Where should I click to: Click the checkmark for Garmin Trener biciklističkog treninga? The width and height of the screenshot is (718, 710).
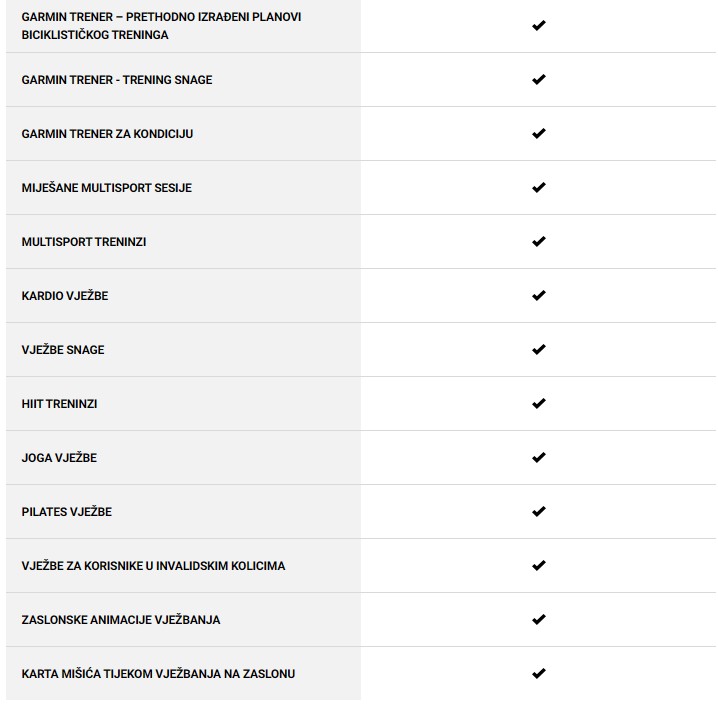[x=538, y=26]
